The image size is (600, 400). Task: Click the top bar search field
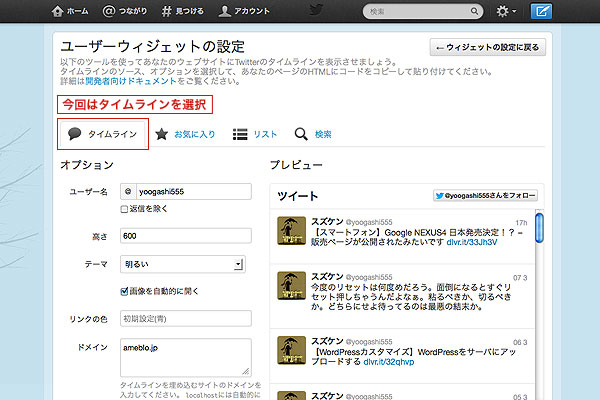pos(422,11)
